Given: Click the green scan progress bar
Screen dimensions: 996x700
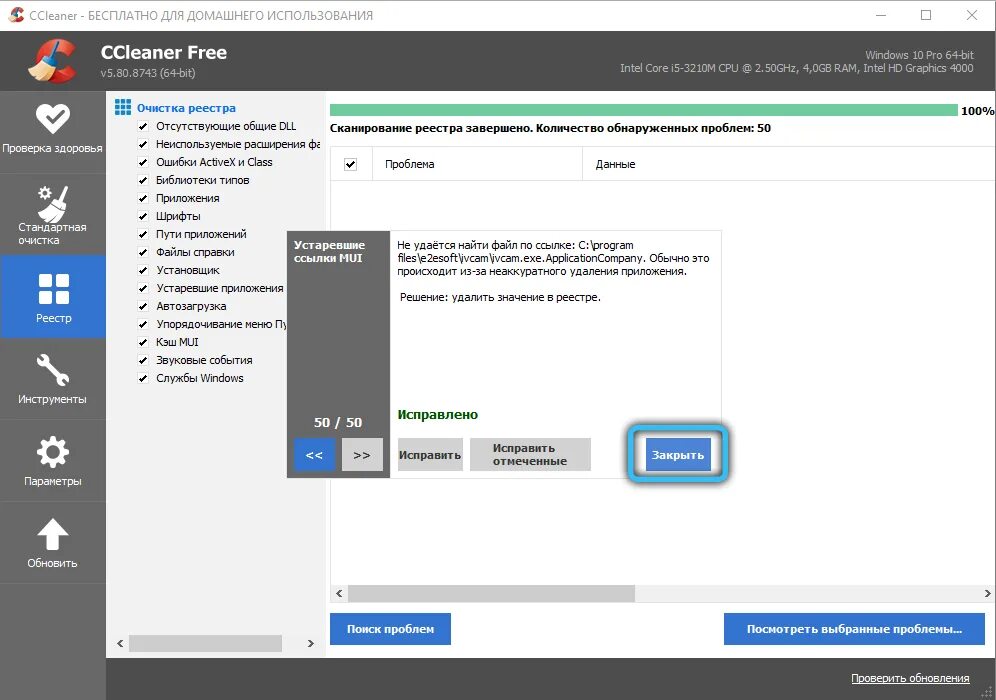Looking at the screenshot, I should (643, 111).
